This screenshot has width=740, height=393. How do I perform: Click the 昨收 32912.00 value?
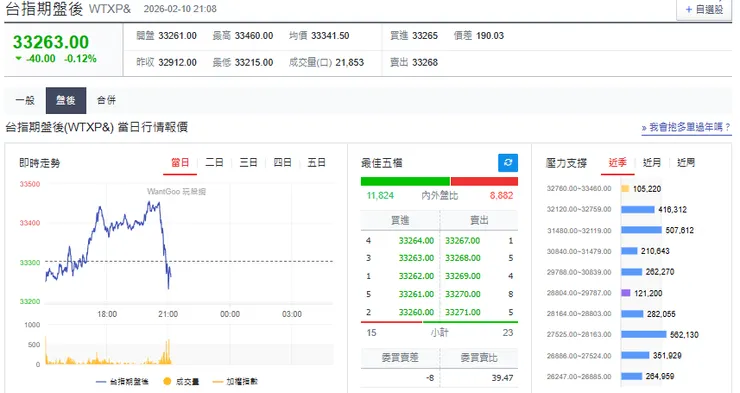(177, 62)
